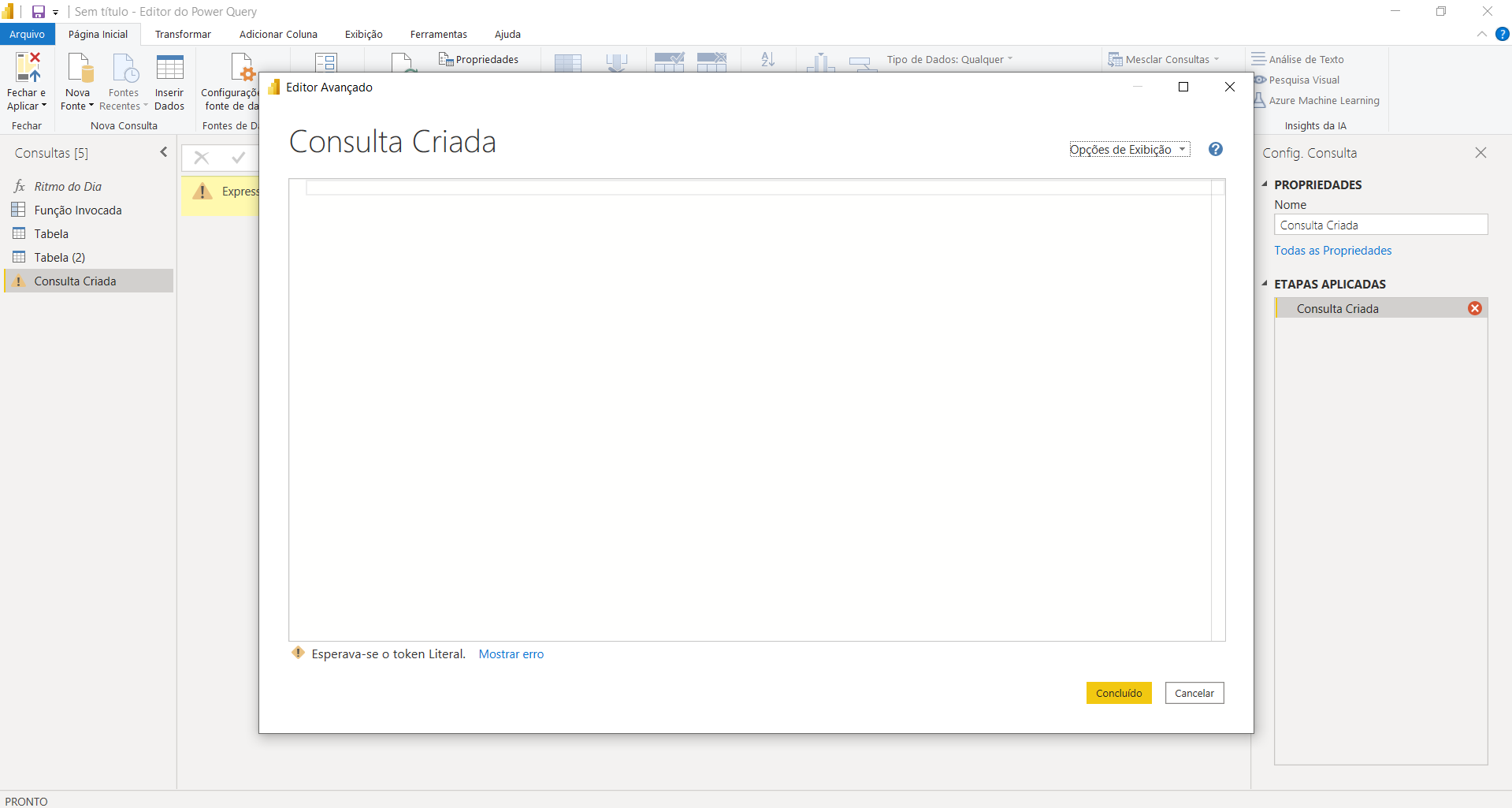
Task: Click inside the Nome field
Action: point(1380,225)
